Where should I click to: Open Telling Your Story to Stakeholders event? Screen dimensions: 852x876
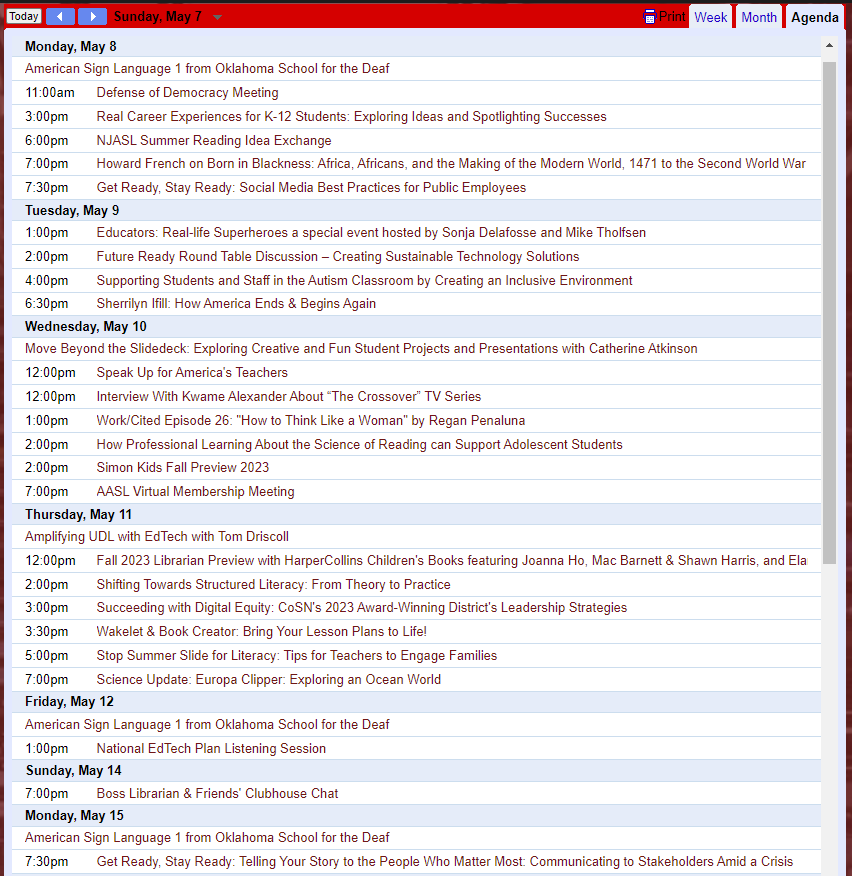pos(445,862)
